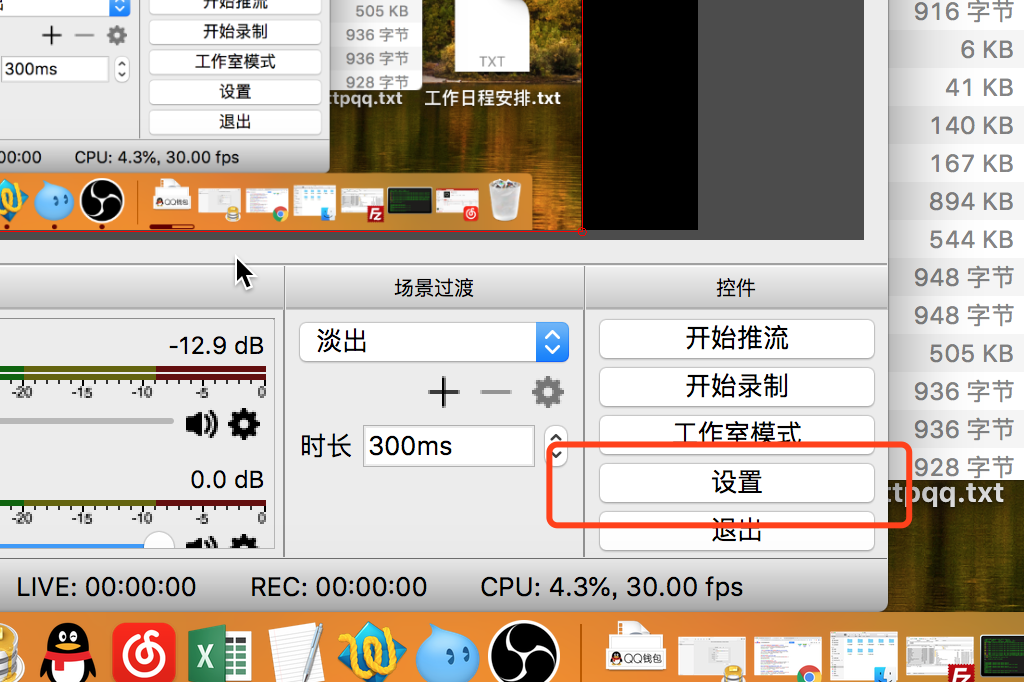The width and height of the screenshot is (1024, 682).
Task: Click the 控件 panel header
Action: (x=736, y=287)
